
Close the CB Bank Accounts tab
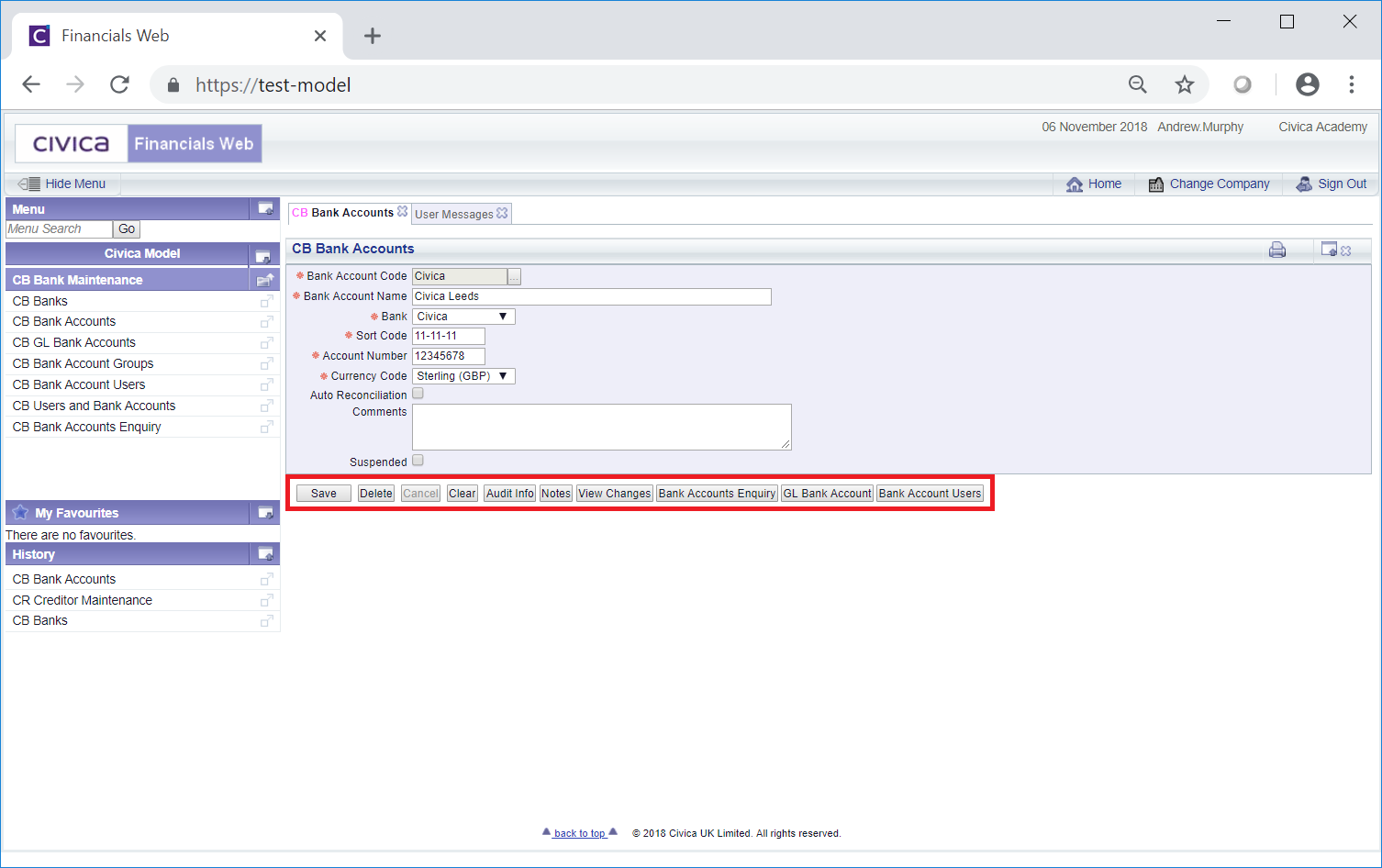coord(402,211)
